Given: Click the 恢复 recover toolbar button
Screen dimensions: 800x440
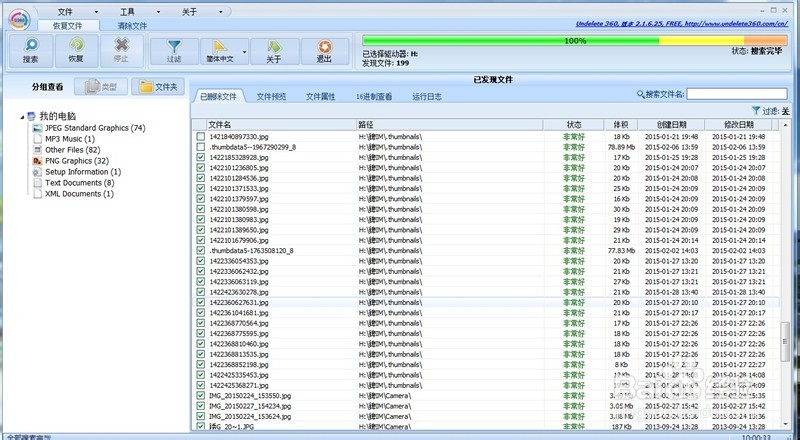Looking at the screenshot, I should tap(76, 51).
